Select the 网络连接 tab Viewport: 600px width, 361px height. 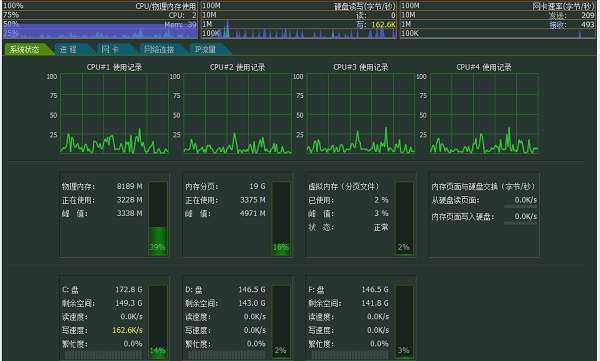(x=160, y=49)
